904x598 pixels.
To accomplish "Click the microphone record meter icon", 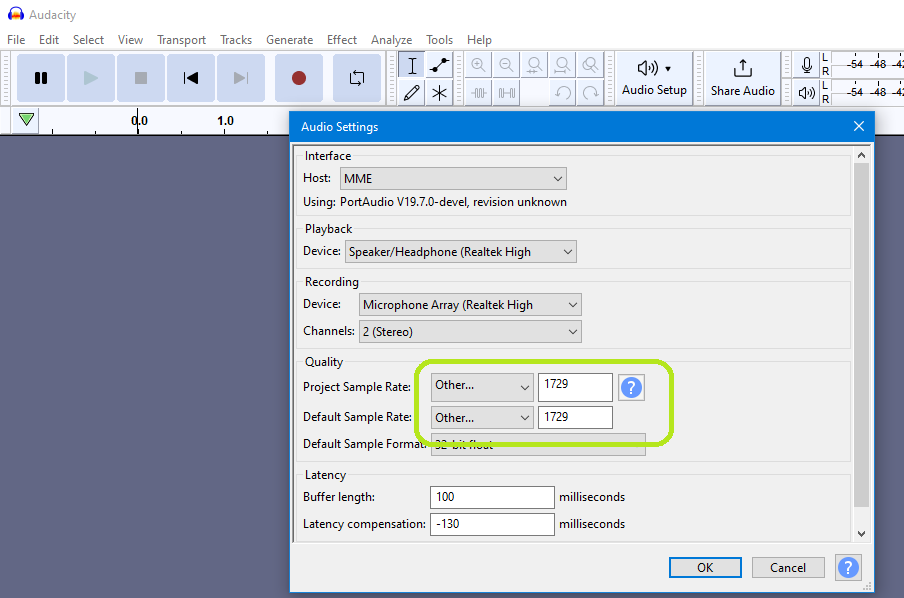I will 807,65.
